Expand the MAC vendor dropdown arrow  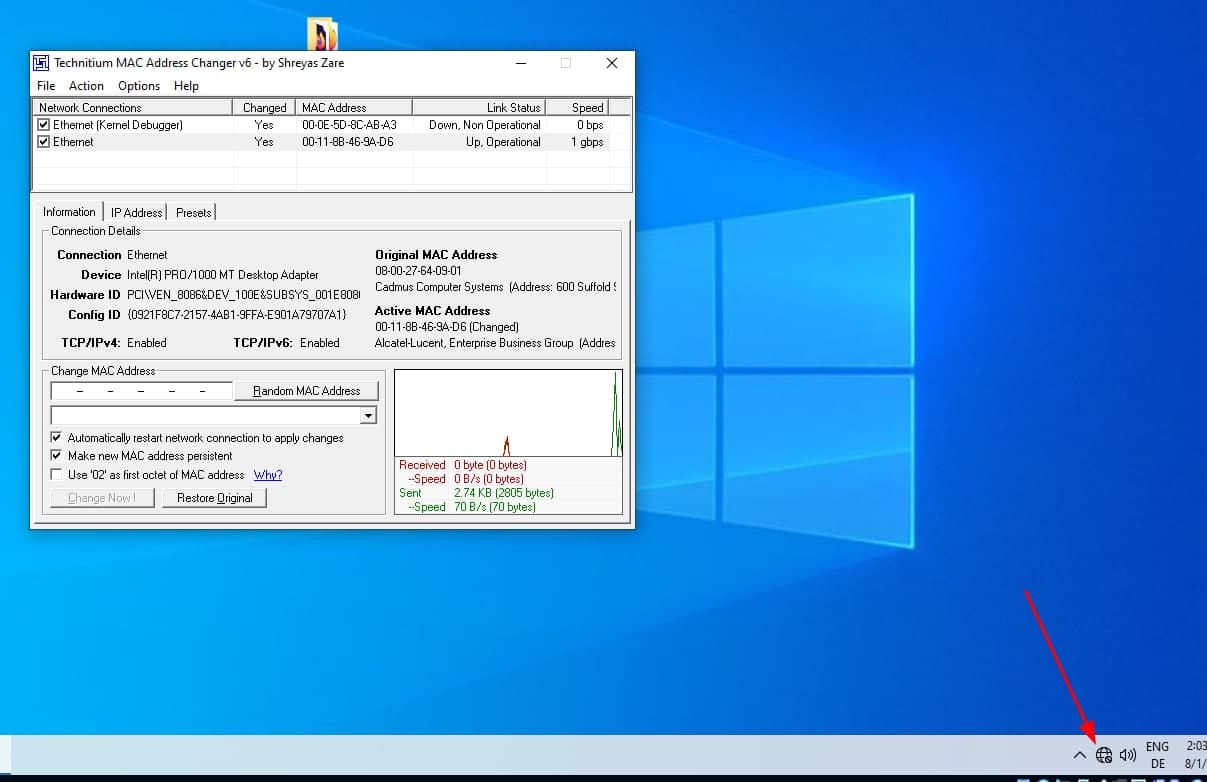pos(368,415)
